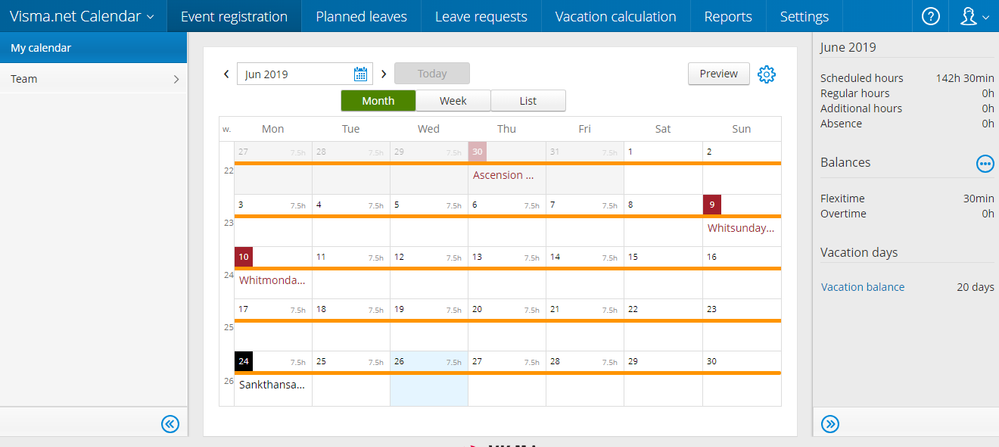
Task: Go to the previous month arrow
Action: [x=226, y=74]
